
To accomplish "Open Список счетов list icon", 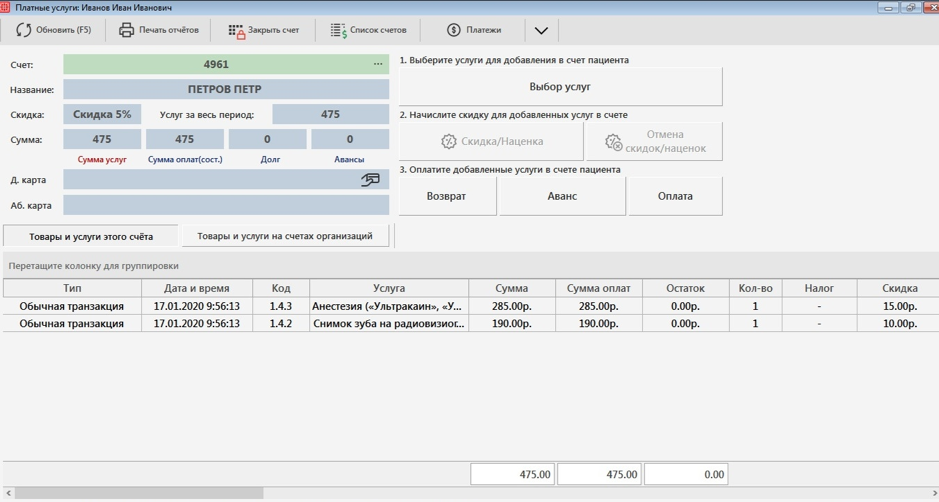I will (338, 31).
